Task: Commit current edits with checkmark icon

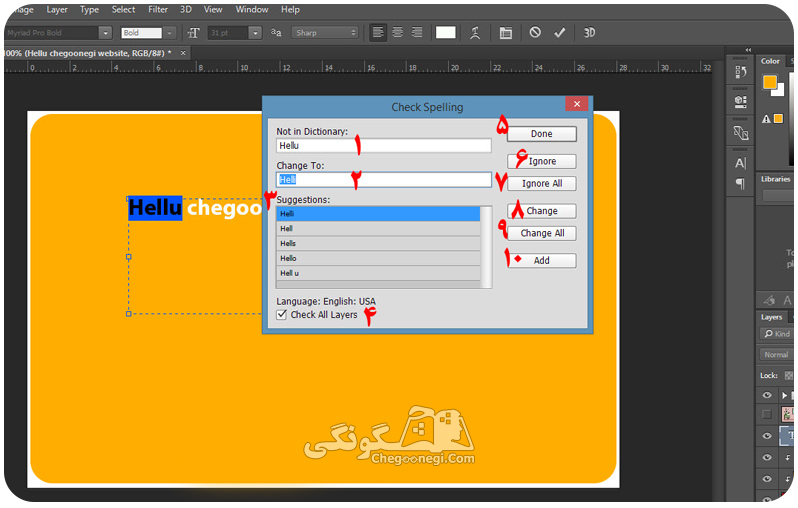Action: (560, 33)
